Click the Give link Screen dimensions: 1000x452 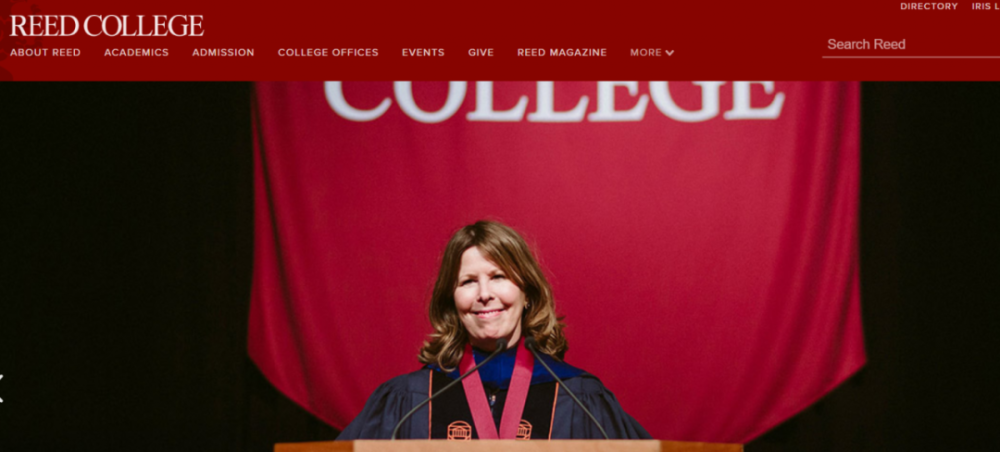click(481, 53)
